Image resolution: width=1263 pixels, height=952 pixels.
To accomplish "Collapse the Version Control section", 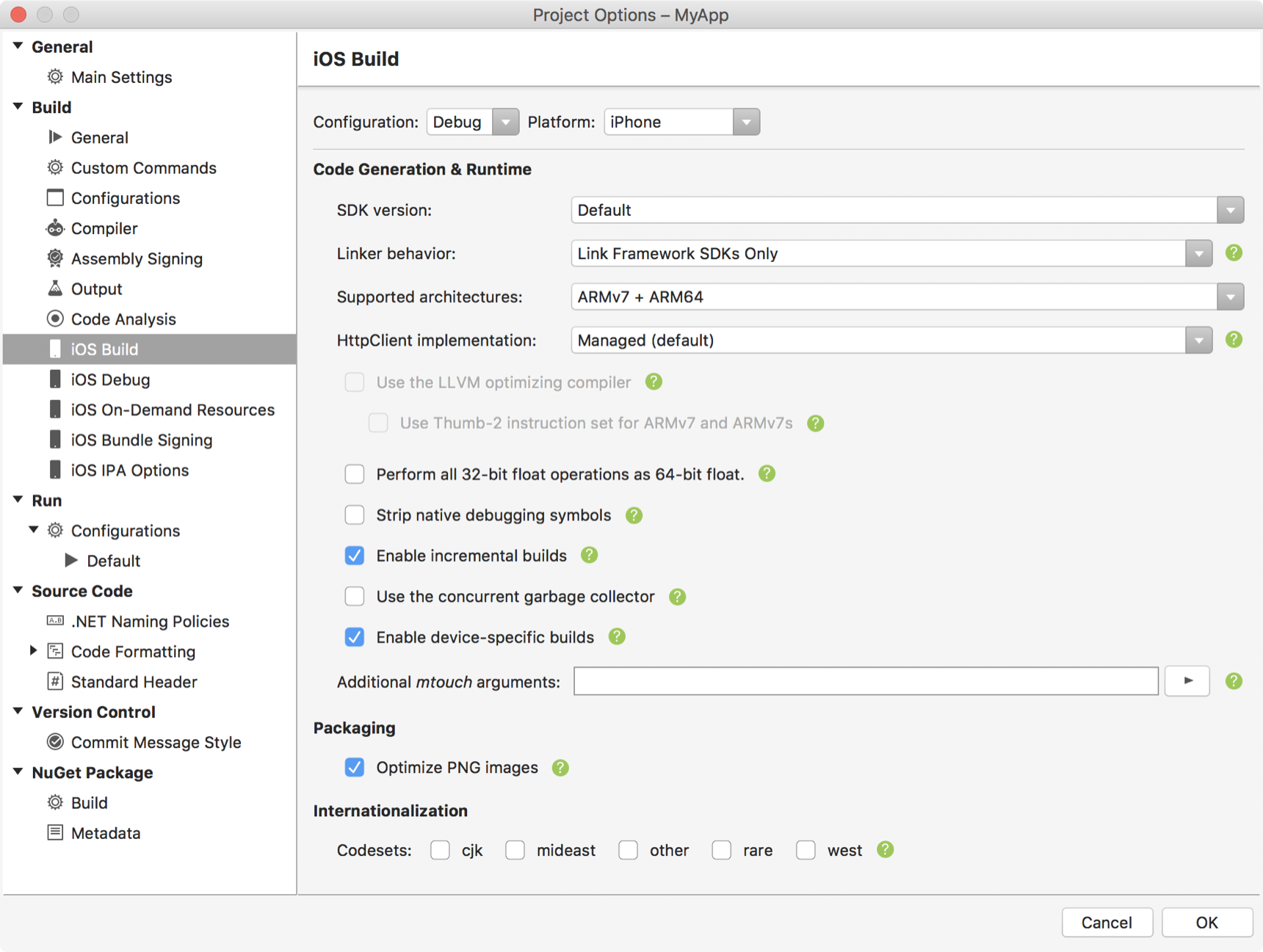I will [x=18, y=711].
